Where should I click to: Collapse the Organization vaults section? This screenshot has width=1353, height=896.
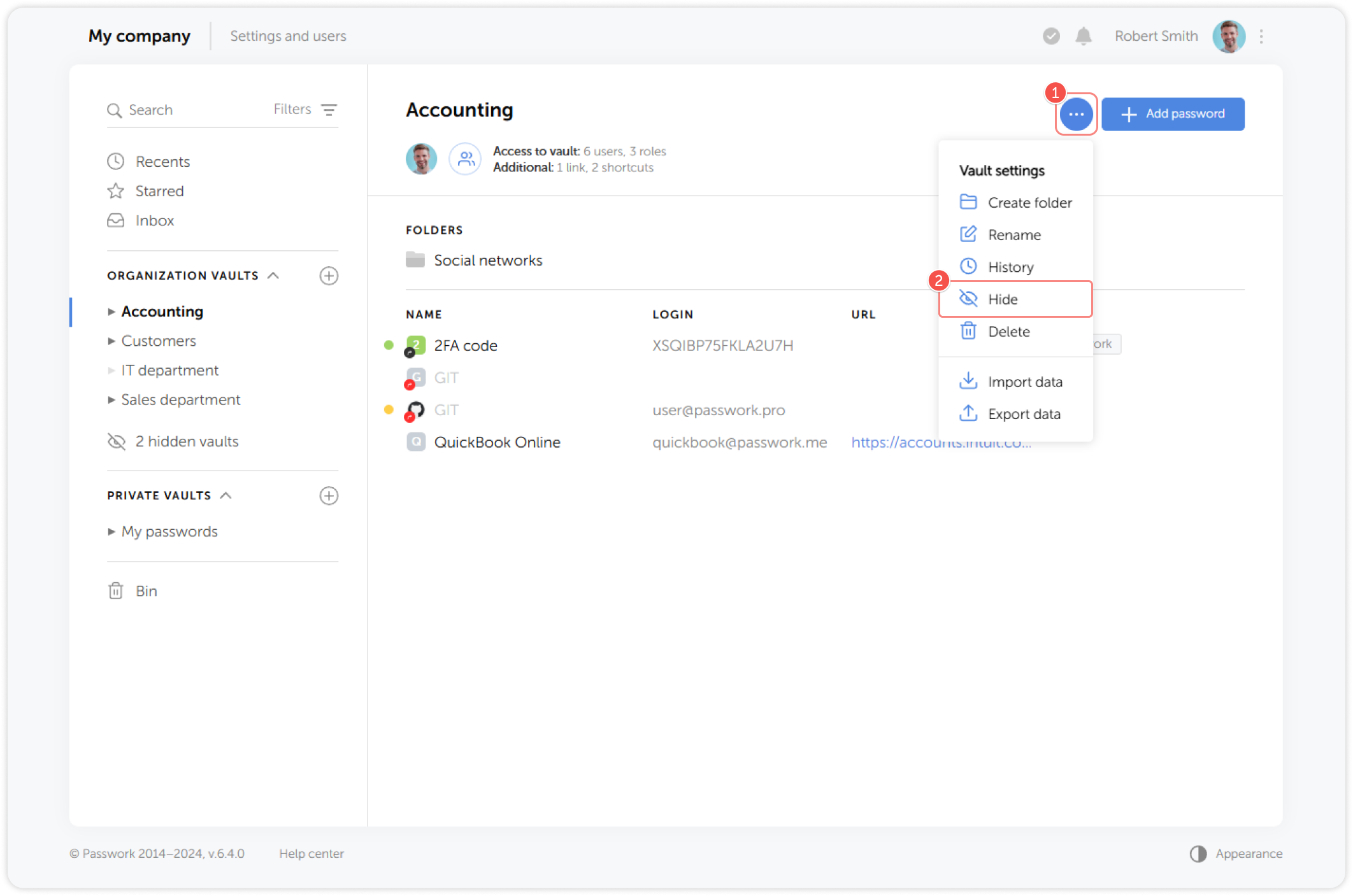tap(274, 275)
